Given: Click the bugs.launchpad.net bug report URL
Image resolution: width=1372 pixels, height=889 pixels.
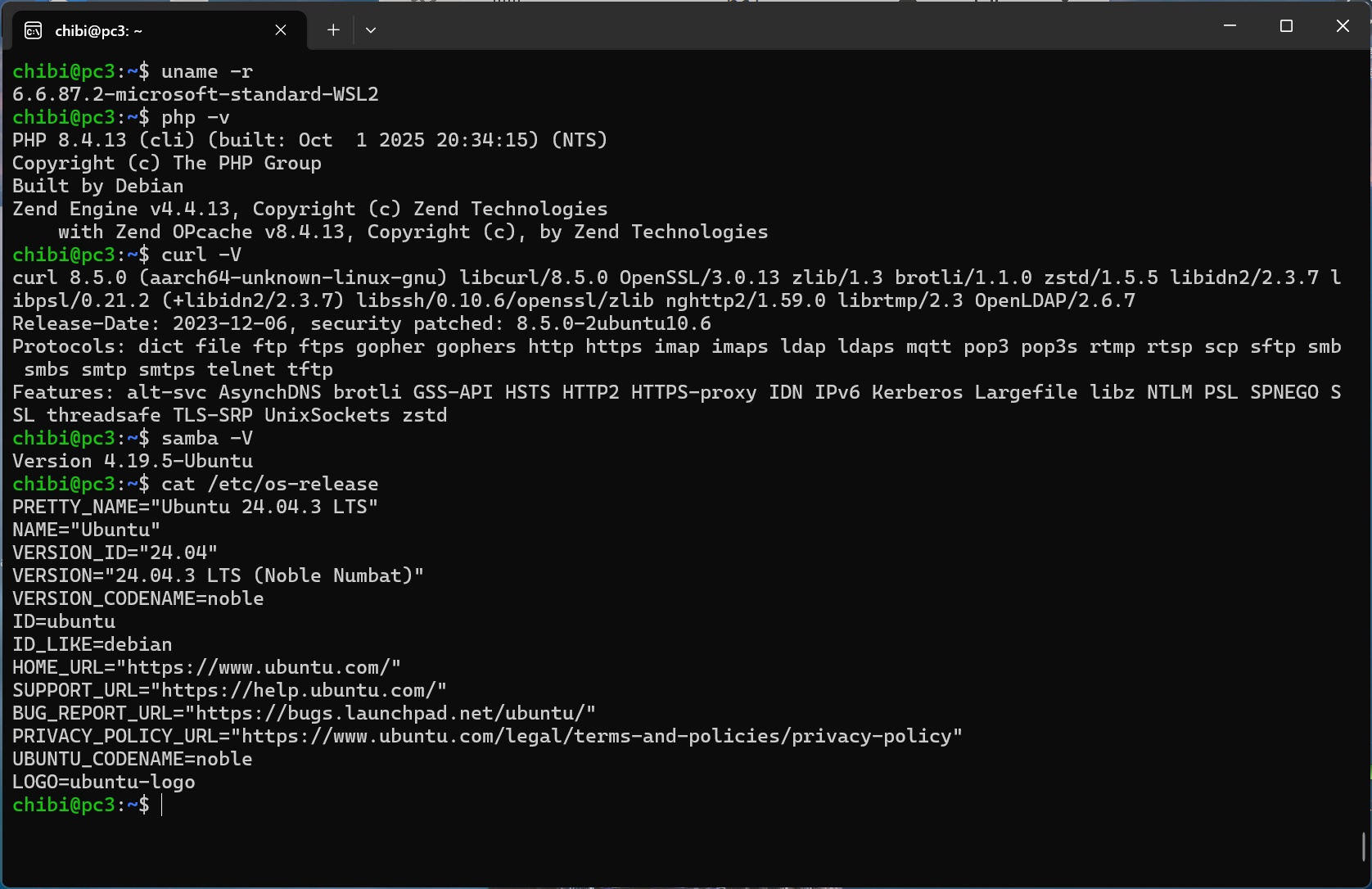Looking at the screenshot, I should click(x=395, y=714).
